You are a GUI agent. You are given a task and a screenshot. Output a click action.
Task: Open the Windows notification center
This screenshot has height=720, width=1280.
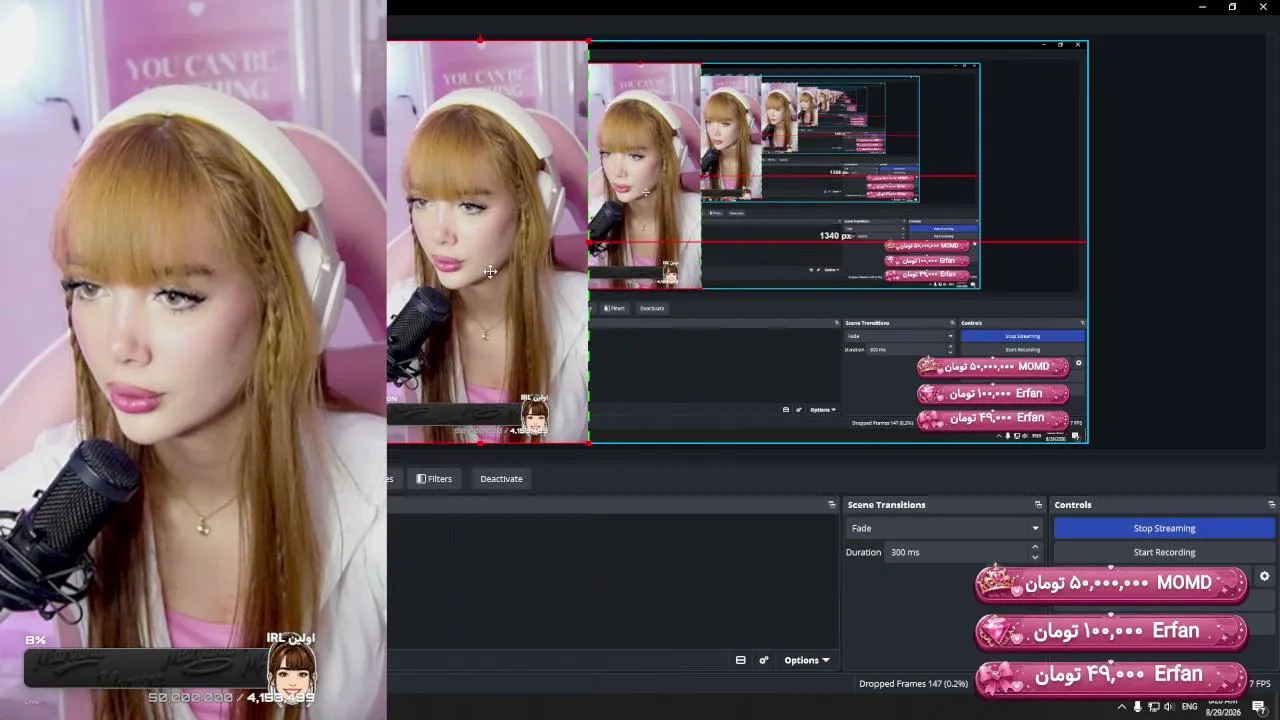click(1259, 707)
